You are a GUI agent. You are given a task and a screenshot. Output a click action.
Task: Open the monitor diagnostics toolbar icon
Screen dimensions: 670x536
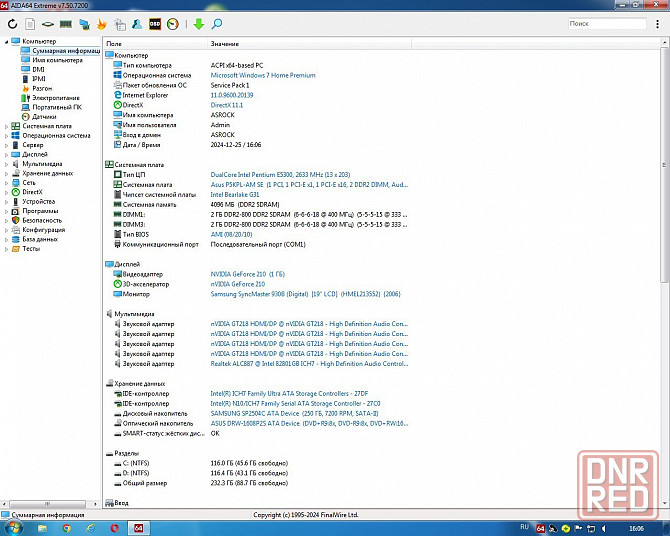120,24
